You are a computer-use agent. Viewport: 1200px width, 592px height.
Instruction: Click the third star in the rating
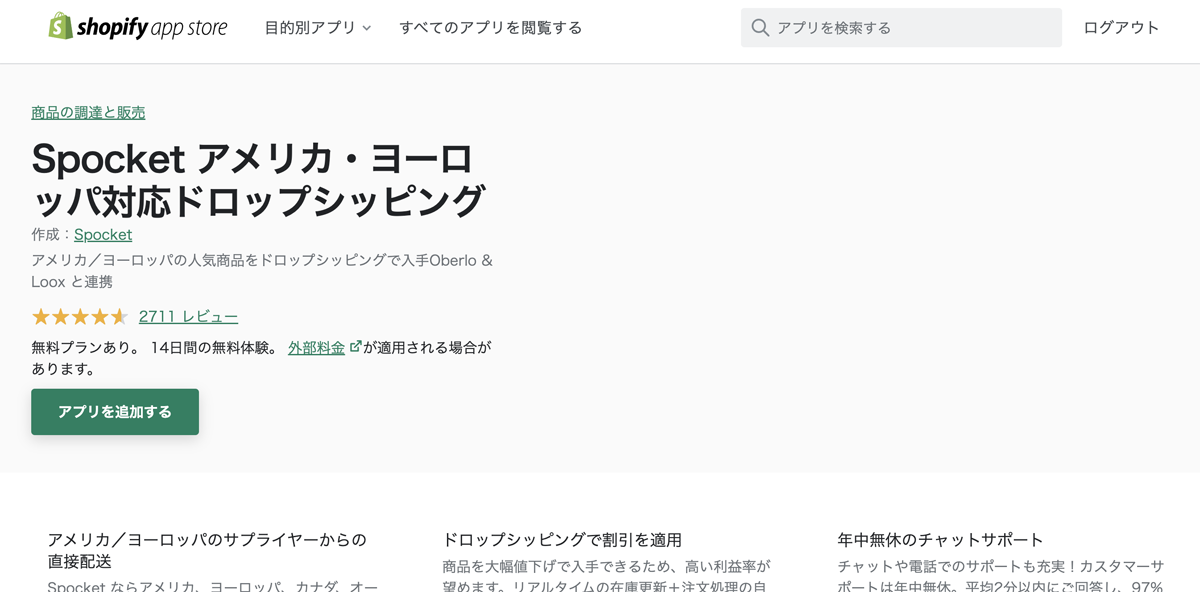[80, 317]
